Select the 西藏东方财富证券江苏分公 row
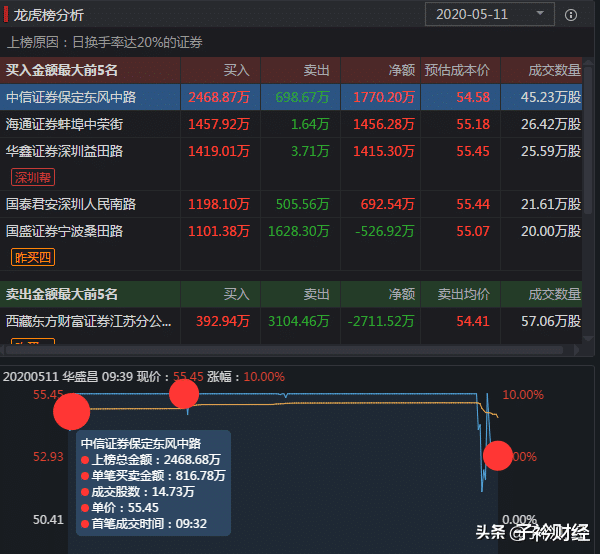 pos(291,325)
